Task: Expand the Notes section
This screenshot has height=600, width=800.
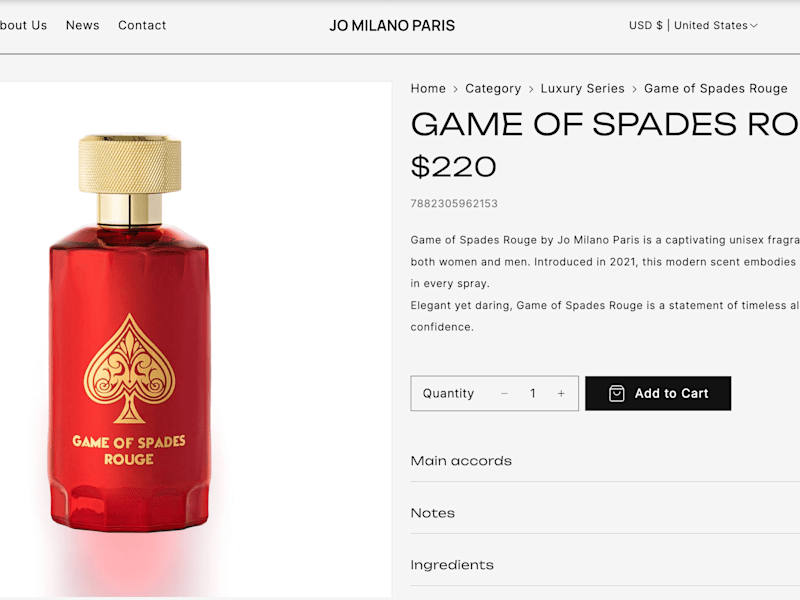Action: [x=605, y=513]
